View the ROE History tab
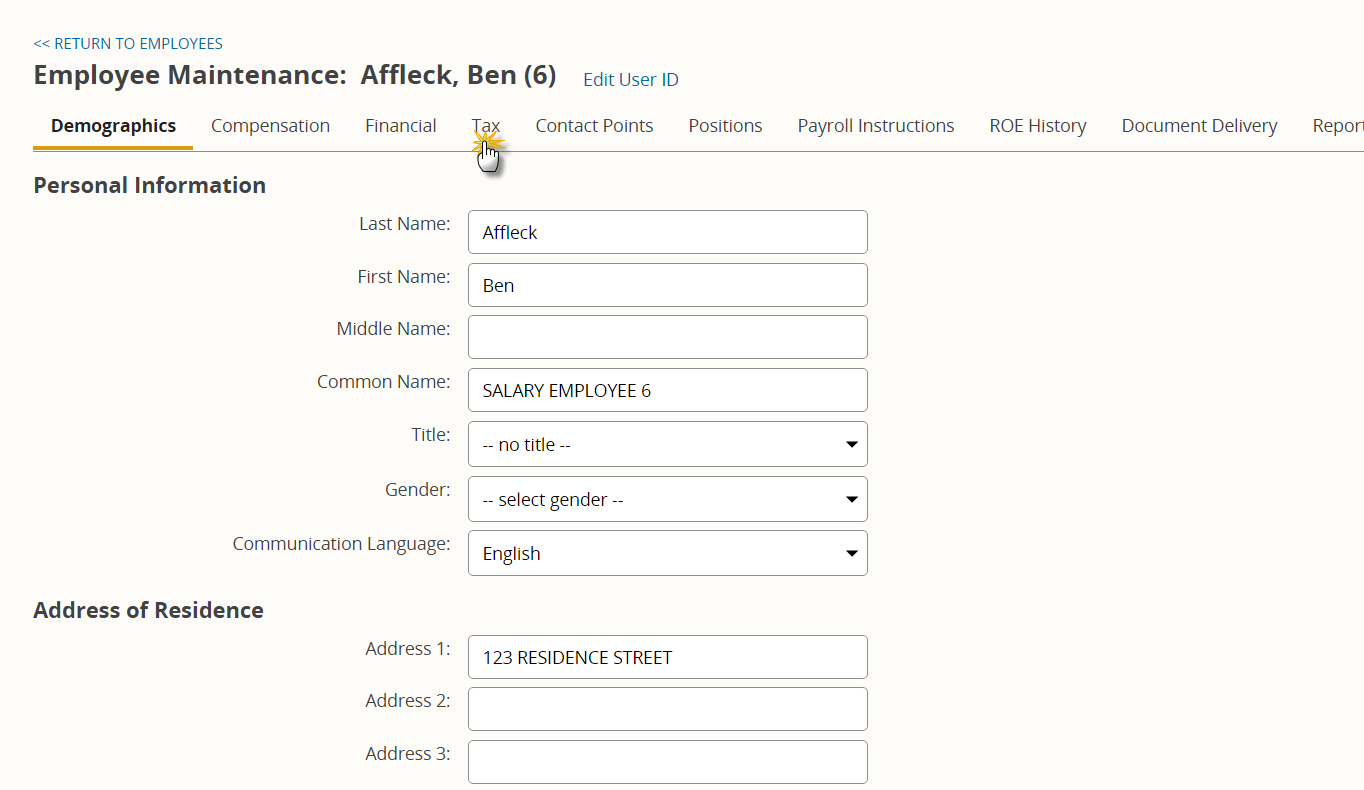1364x790 pixels. click(x=1037, y=126)
